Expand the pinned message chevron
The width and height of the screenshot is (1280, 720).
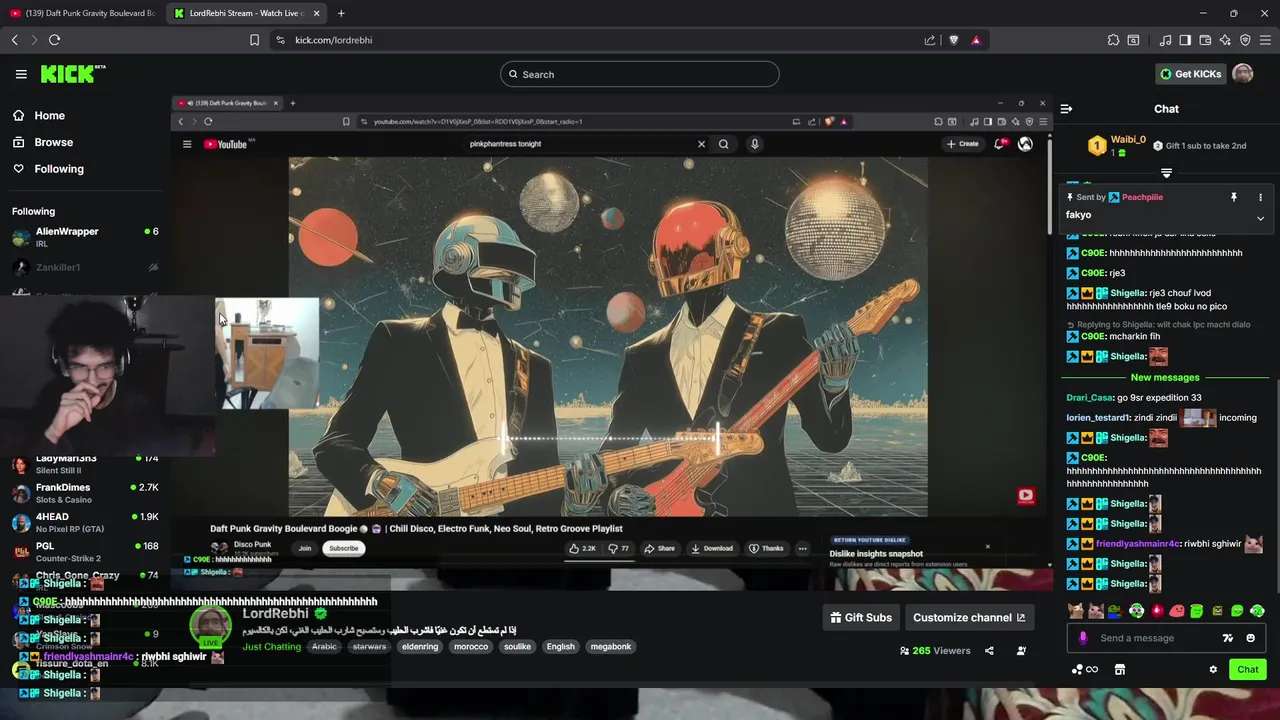point(1260,218)
